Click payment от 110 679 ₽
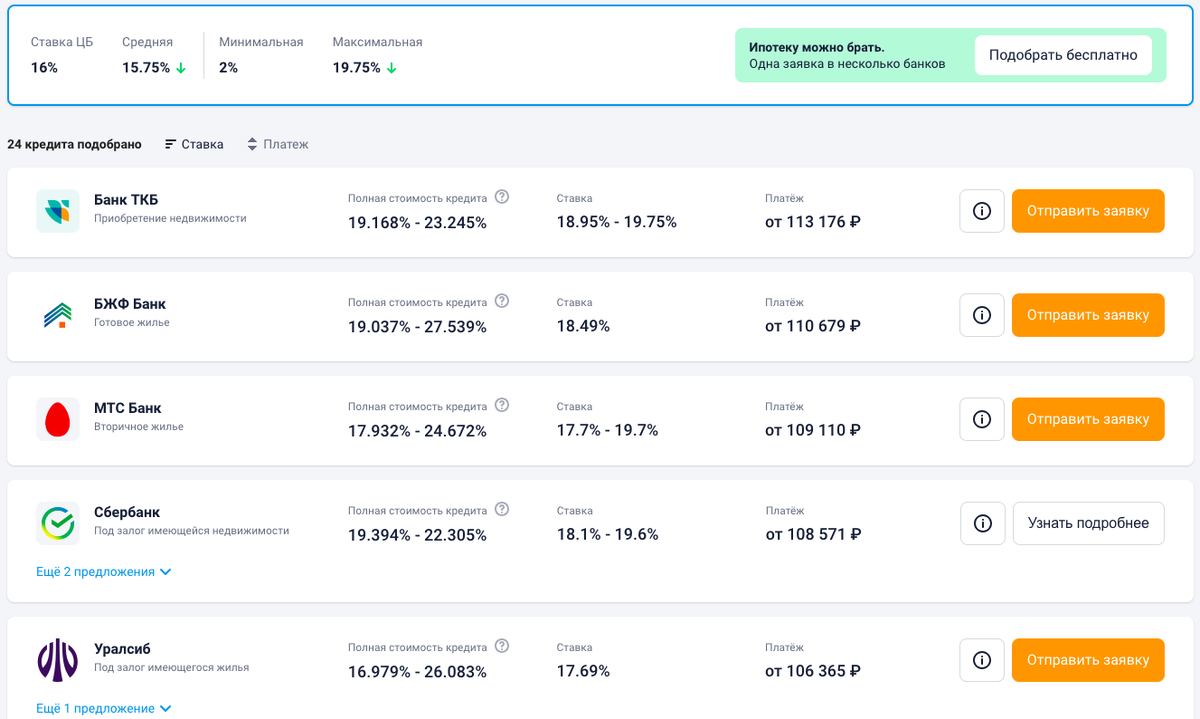The height and width of the screenshot is (719, 1200). pos(813,326)
